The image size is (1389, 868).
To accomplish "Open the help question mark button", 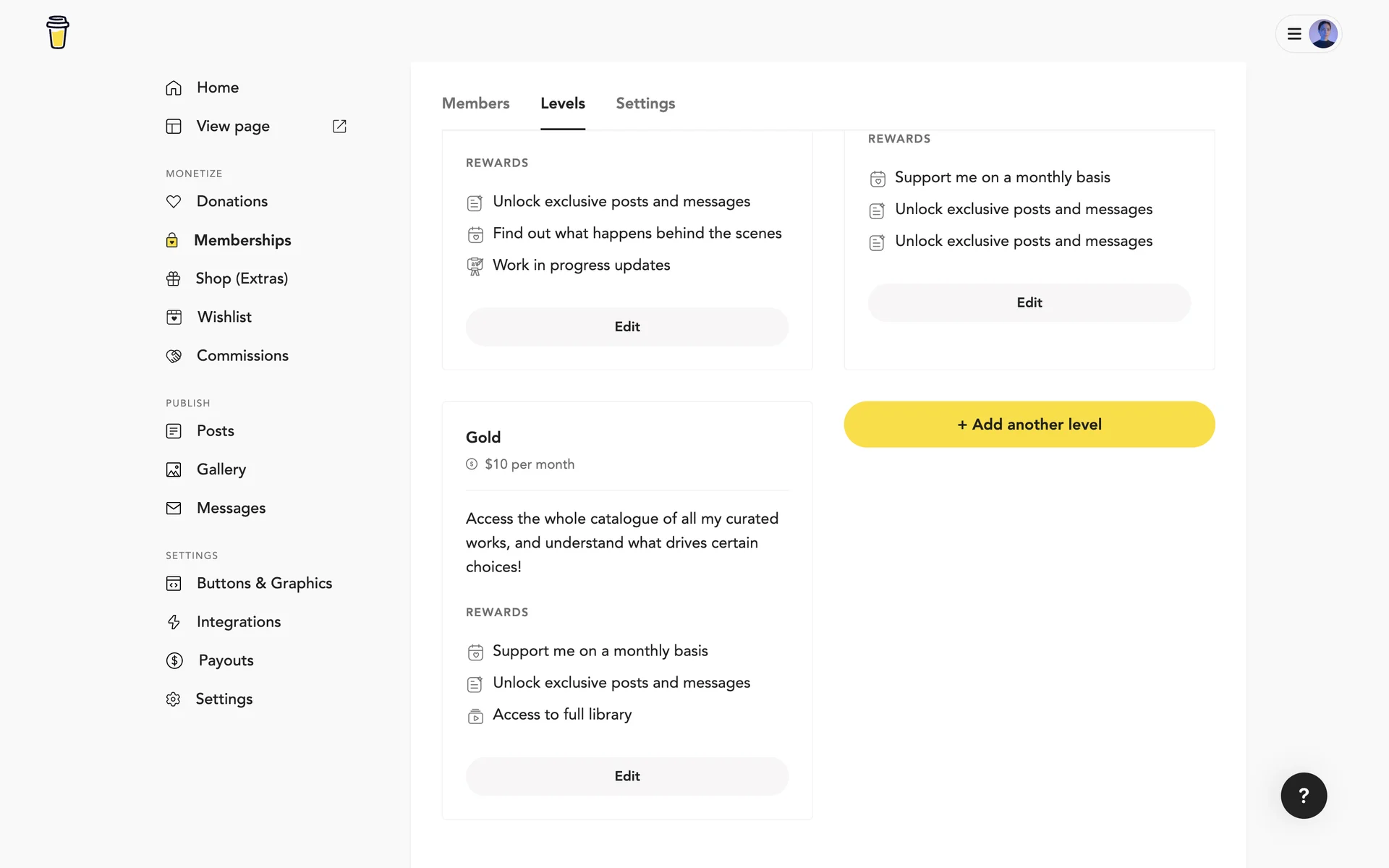I will pos(1304,796).
